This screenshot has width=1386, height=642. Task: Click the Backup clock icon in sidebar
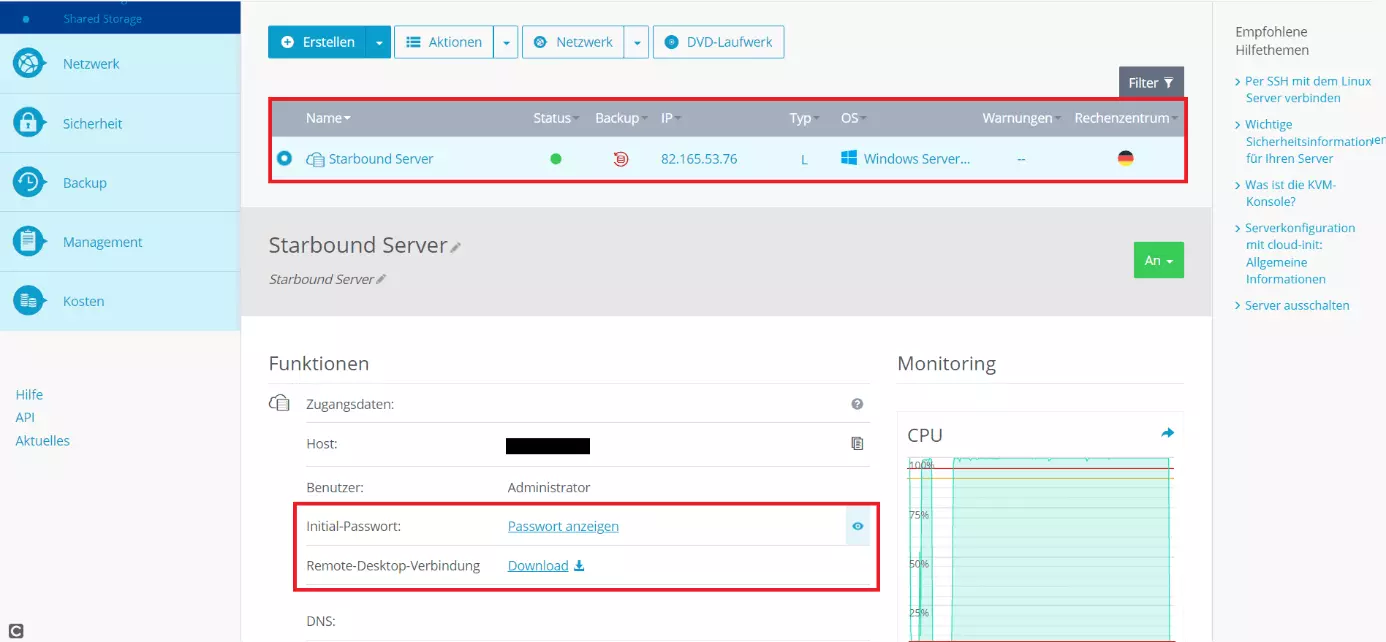(x=29, y=183)
